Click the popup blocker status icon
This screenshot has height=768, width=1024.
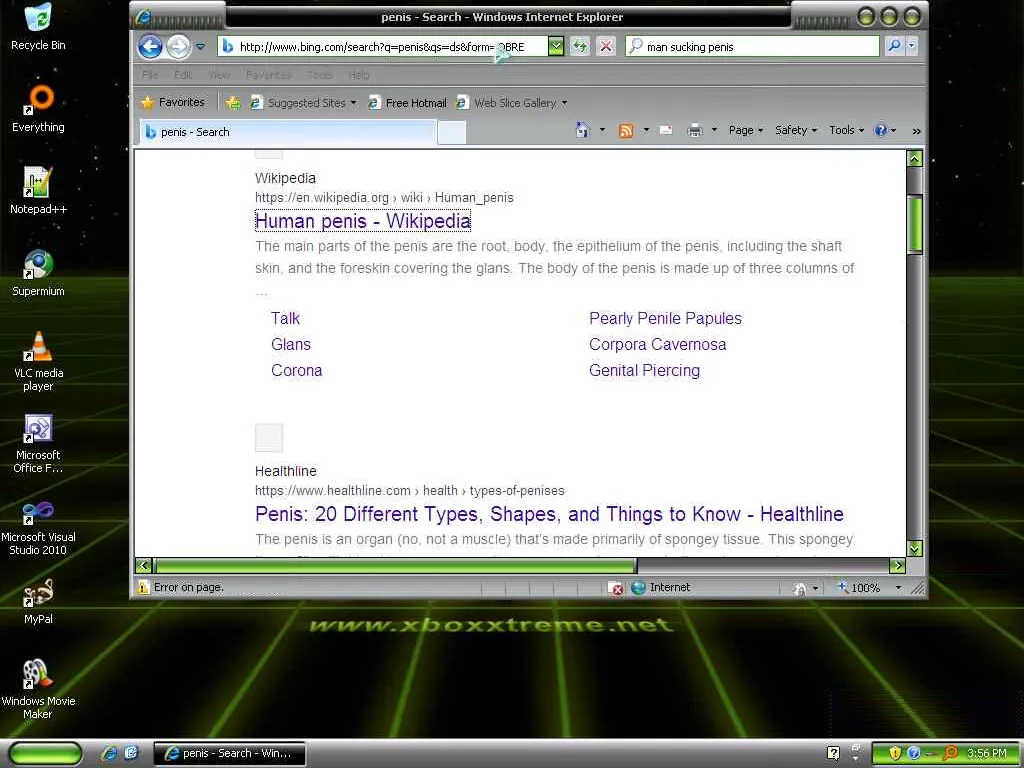[615, 588]
